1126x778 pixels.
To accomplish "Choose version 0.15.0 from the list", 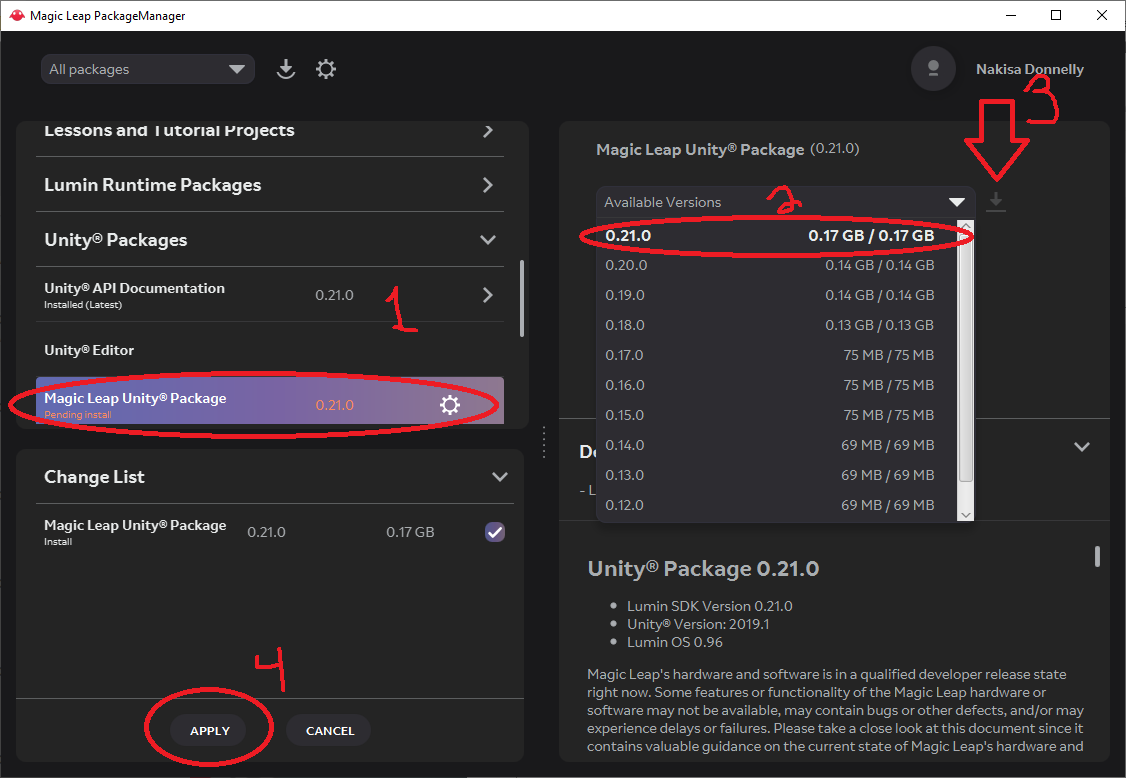I will 776,415.
